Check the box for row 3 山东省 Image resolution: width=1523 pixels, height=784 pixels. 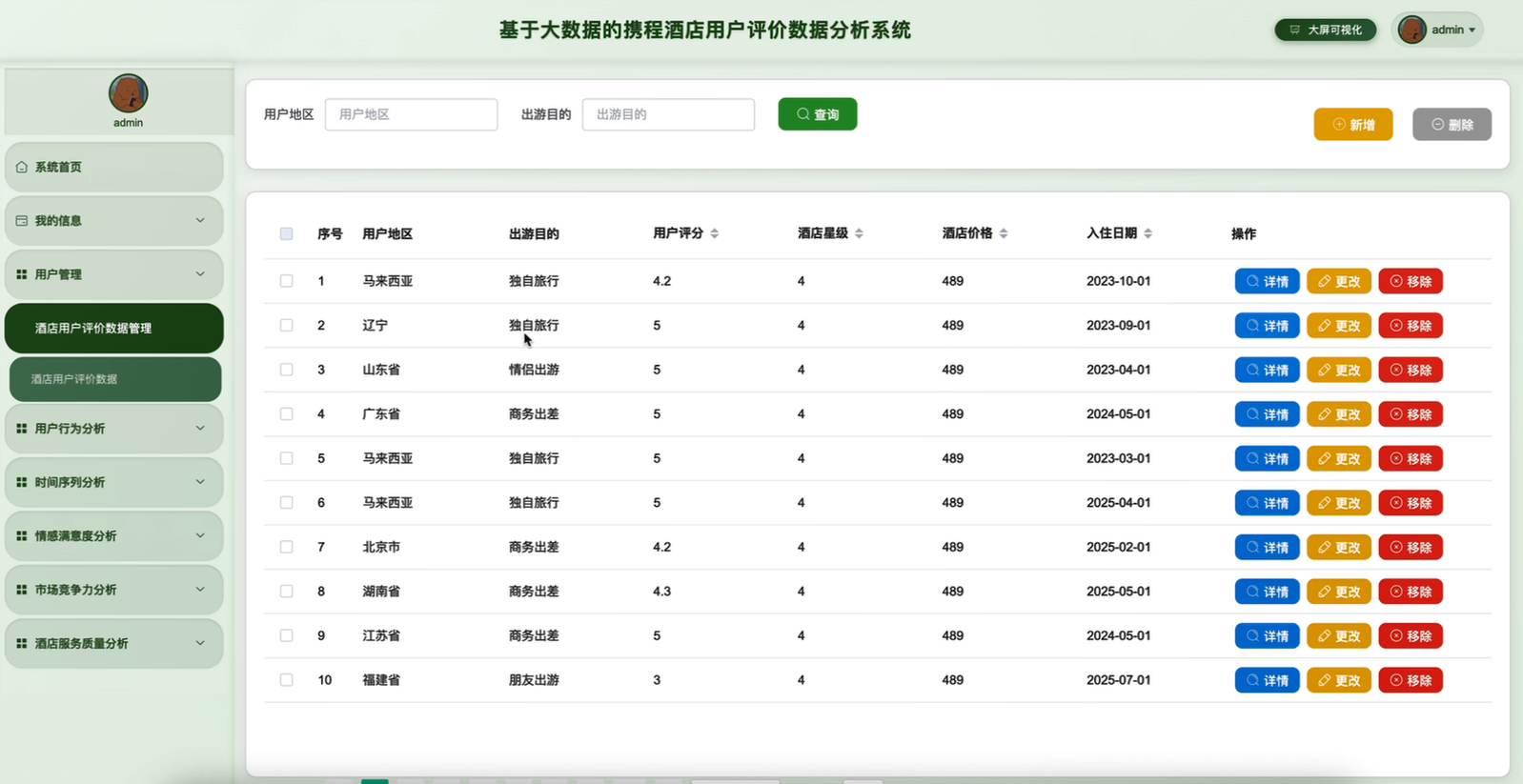(x=286, y=370)
